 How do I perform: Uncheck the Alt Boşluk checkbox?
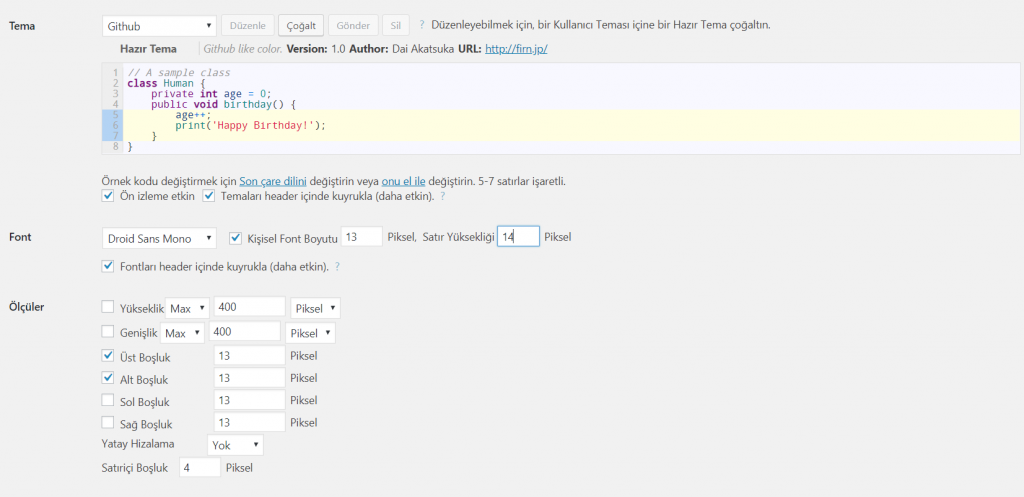[x=108, y=377]
